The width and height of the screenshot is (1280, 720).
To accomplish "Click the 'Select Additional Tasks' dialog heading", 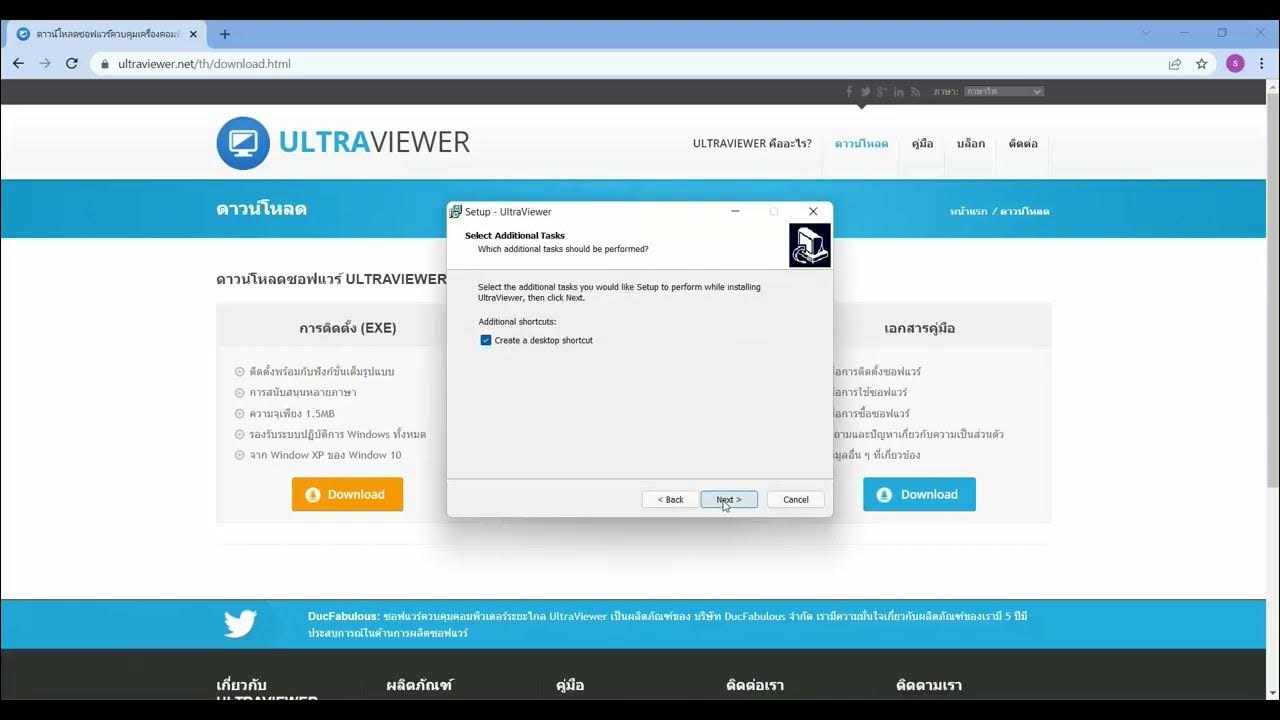I will [x=515, y=236].
